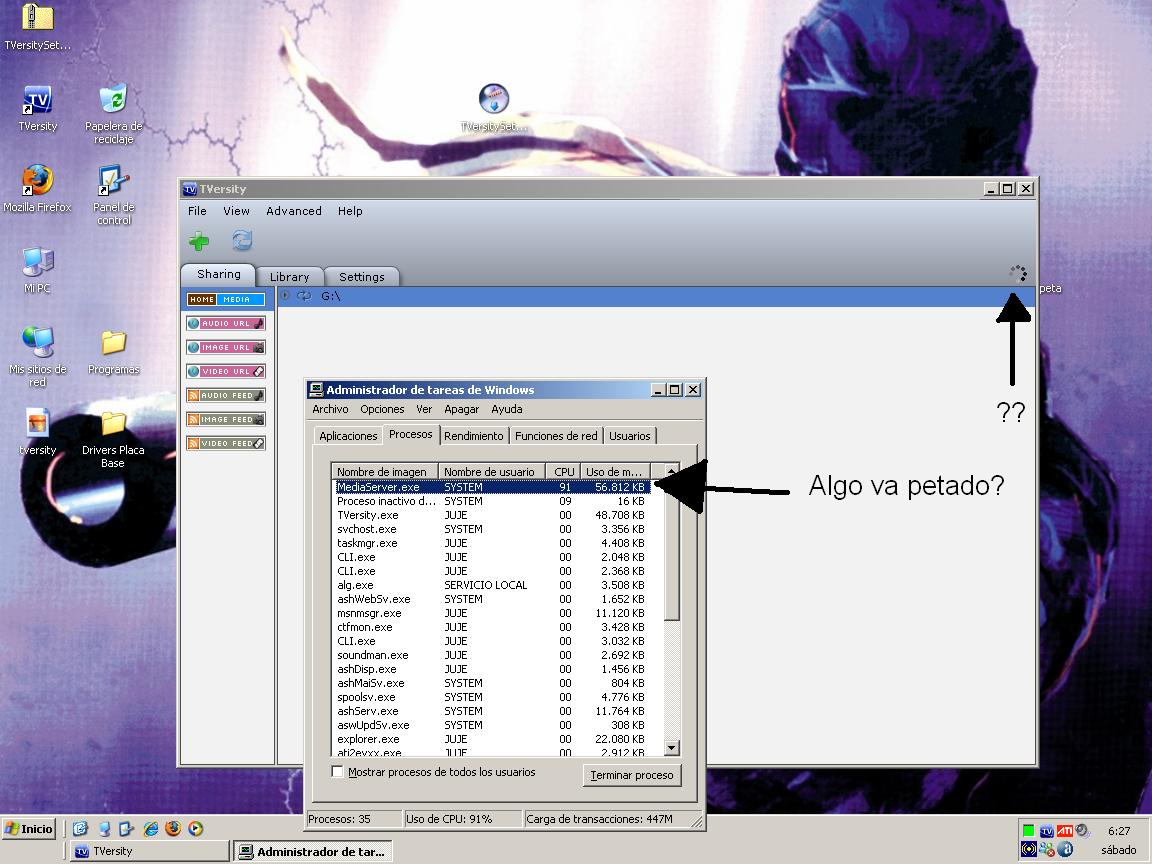Screen dimensions: 1152x864
Task: Click the process list scrollbar down arrow
Action: (x=671, y=748)
